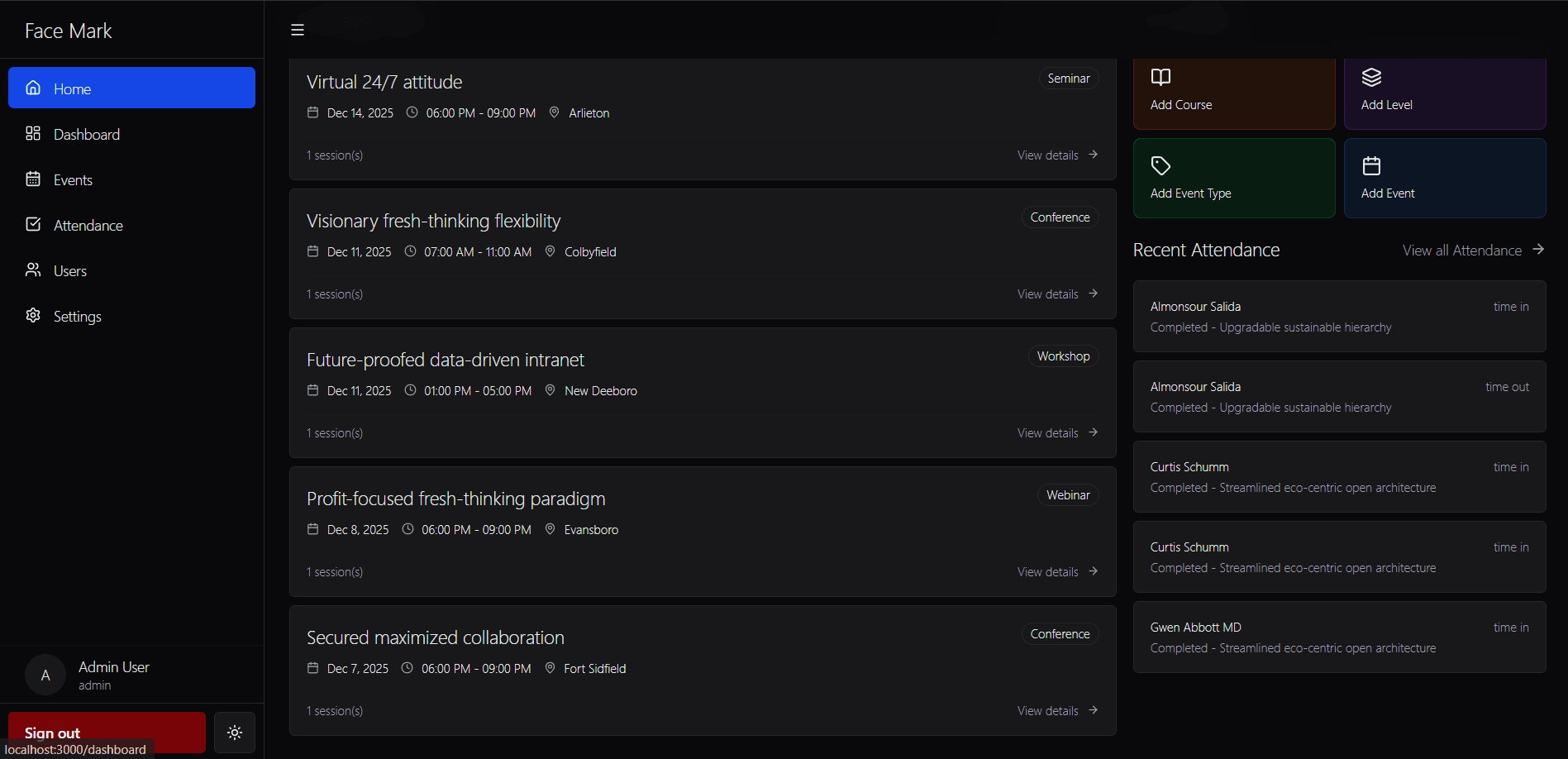Click View details for Future-proofed data-driven intranet

(x=1047, y=432)
